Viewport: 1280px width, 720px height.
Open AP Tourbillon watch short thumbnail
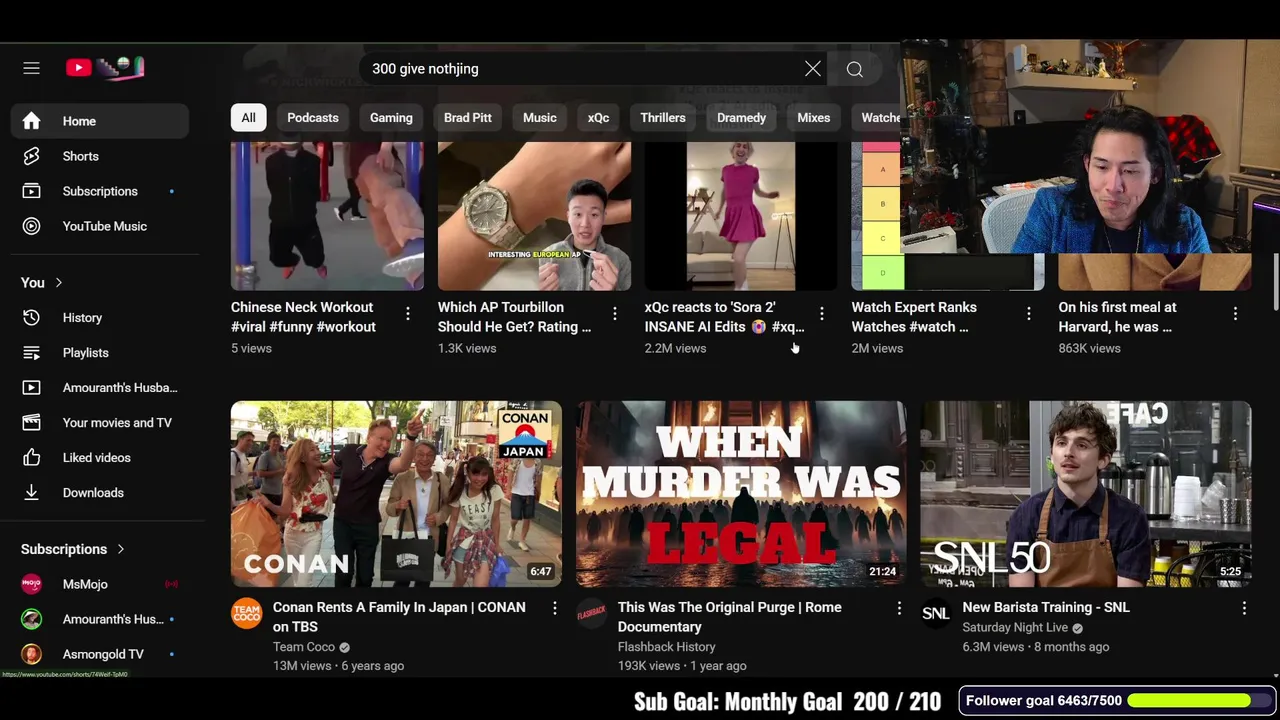click(x=534, y=216)
